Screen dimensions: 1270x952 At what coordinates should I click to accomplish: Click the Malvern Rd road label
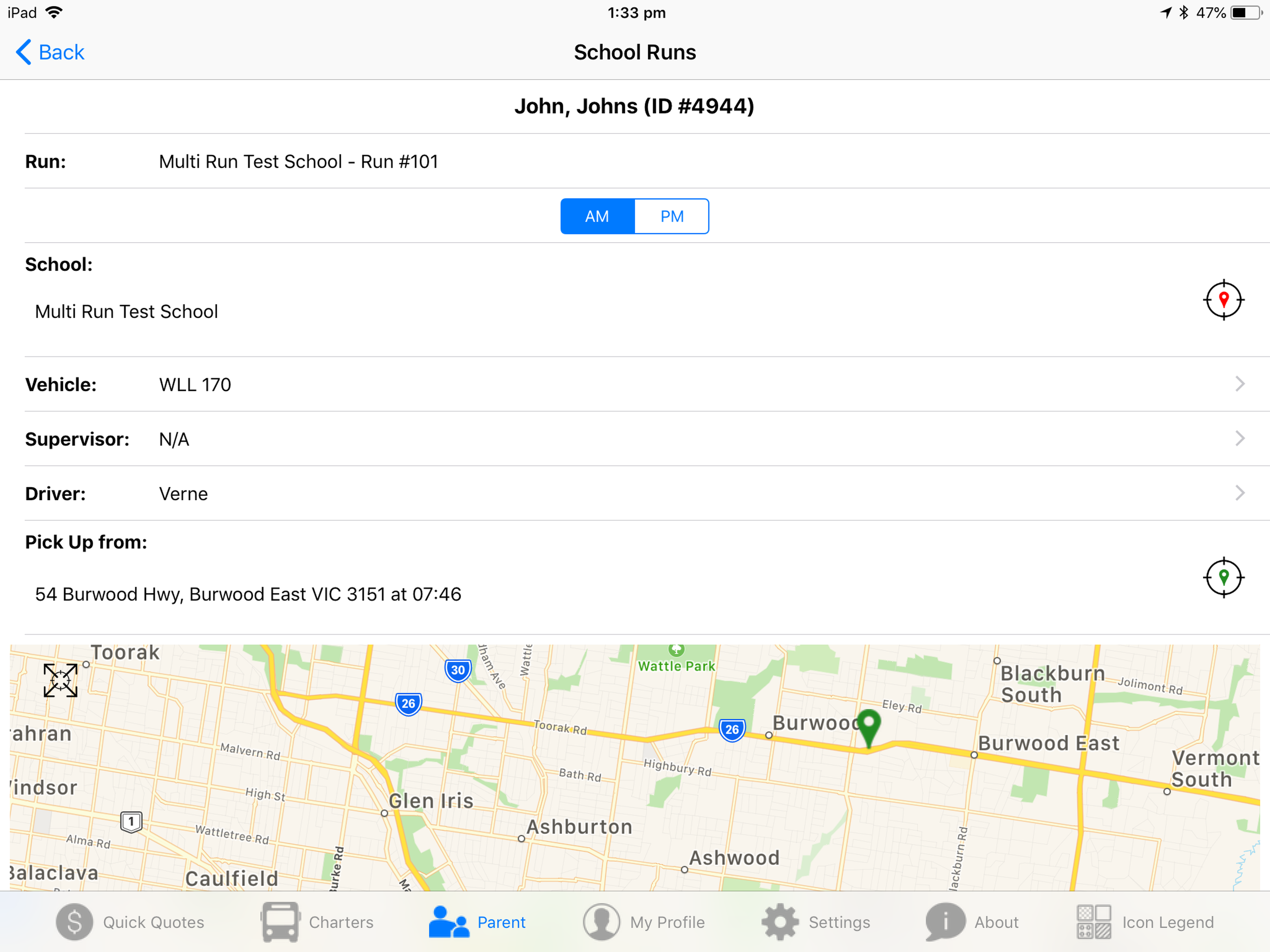click(250, 751)
